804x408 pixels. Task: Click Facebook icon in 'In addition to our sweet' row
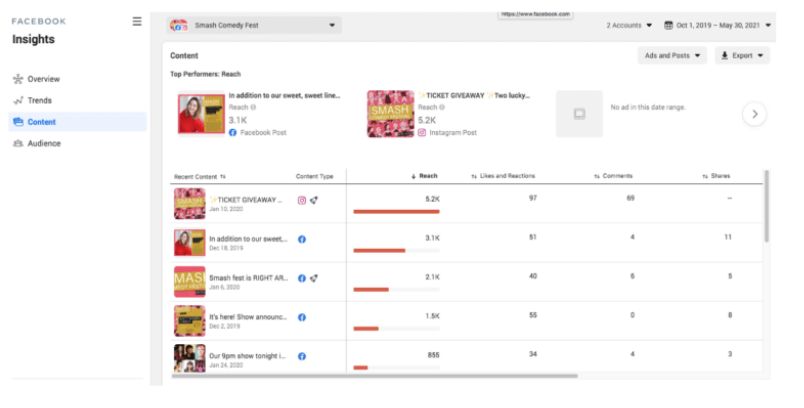(x=302, y=239)
